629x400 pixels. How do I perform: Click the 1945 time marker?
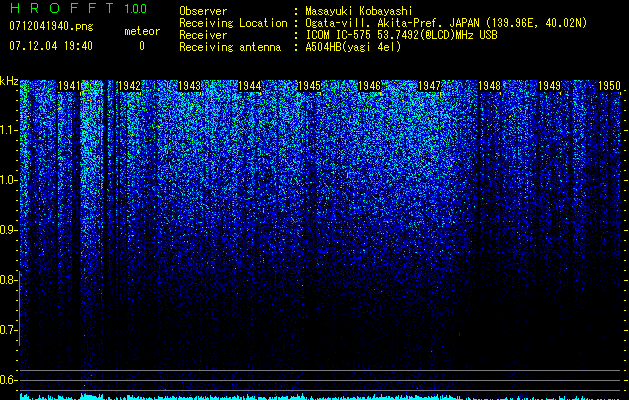pyautogui.click(x=309, y=86)
